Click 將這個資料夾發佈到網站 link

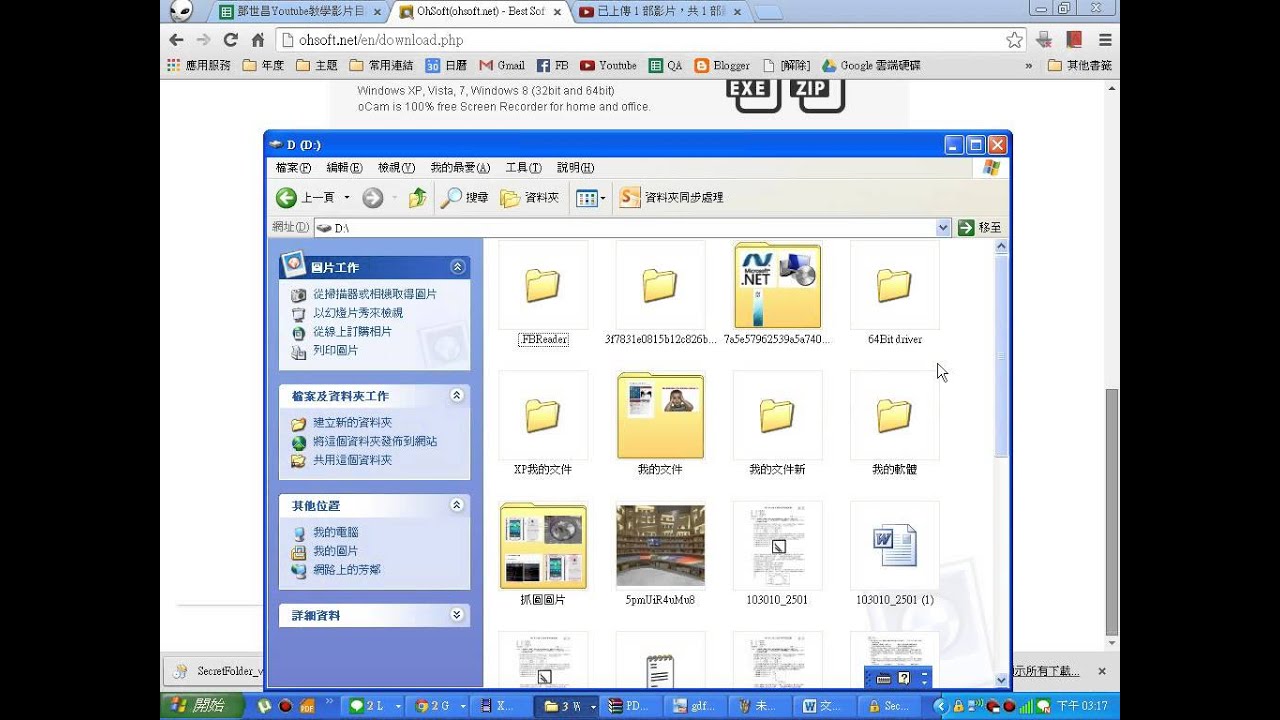click(375, 441)
